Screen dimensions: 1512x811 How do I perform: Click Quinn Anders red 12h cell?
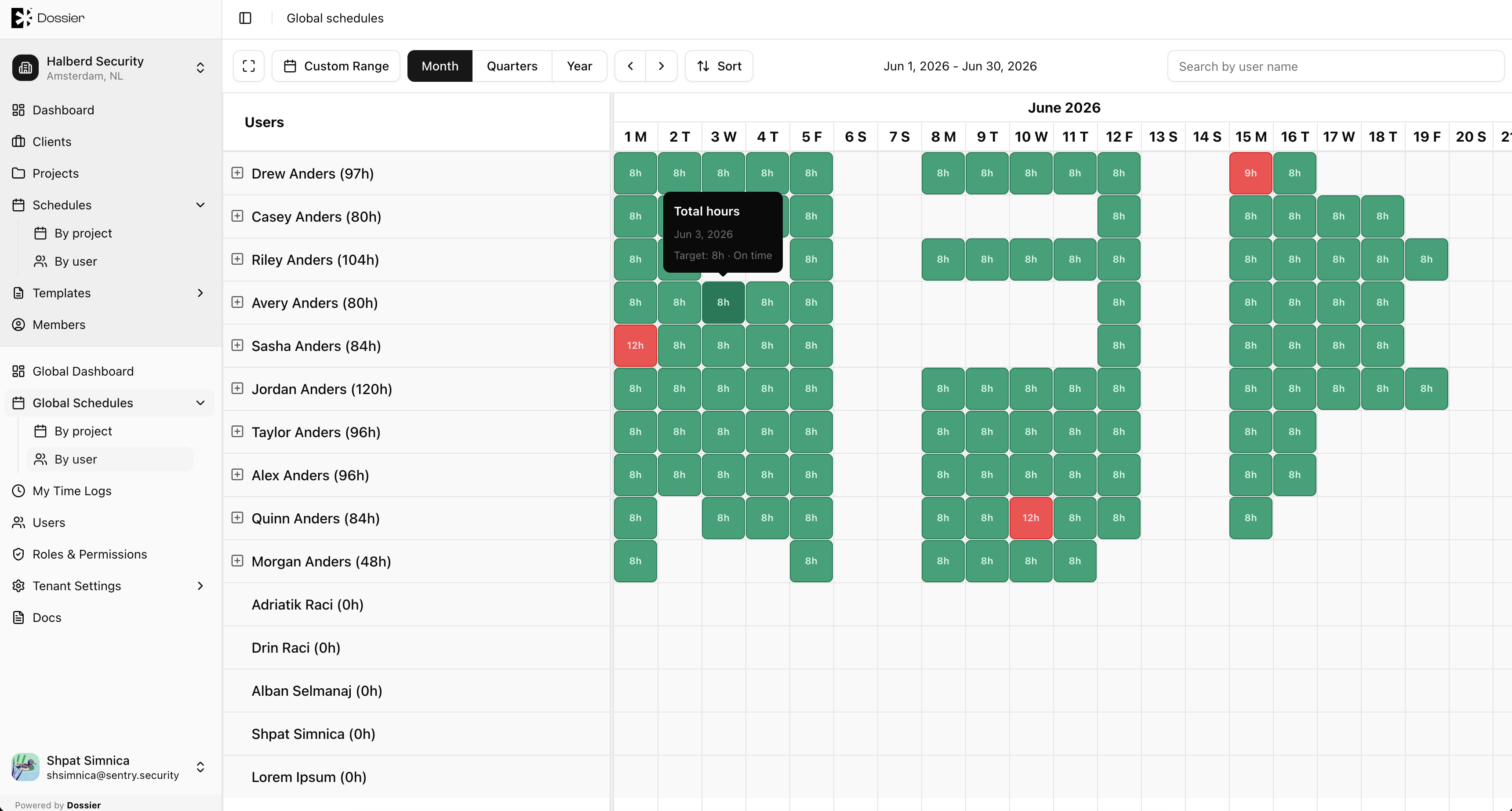[x=1031, y=518]
